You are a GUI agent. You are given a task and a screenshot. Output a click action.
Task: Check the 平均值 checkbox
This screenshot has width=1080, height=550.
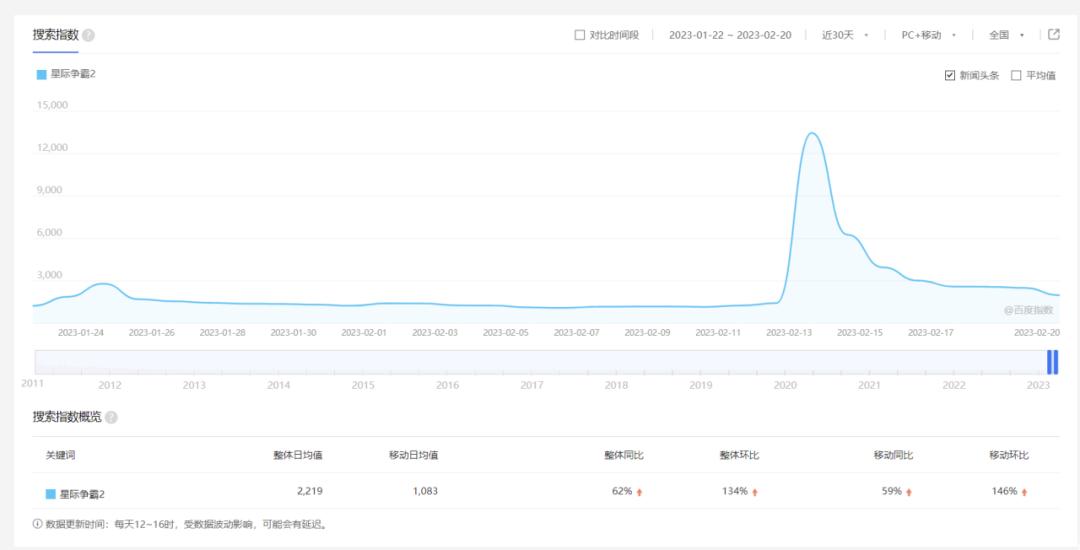click(1016, 76)
